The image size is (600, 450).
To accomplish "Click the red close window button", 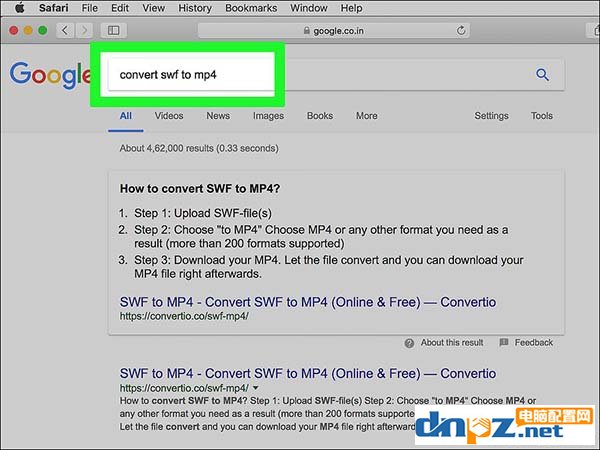I will (x=14, y=30).
